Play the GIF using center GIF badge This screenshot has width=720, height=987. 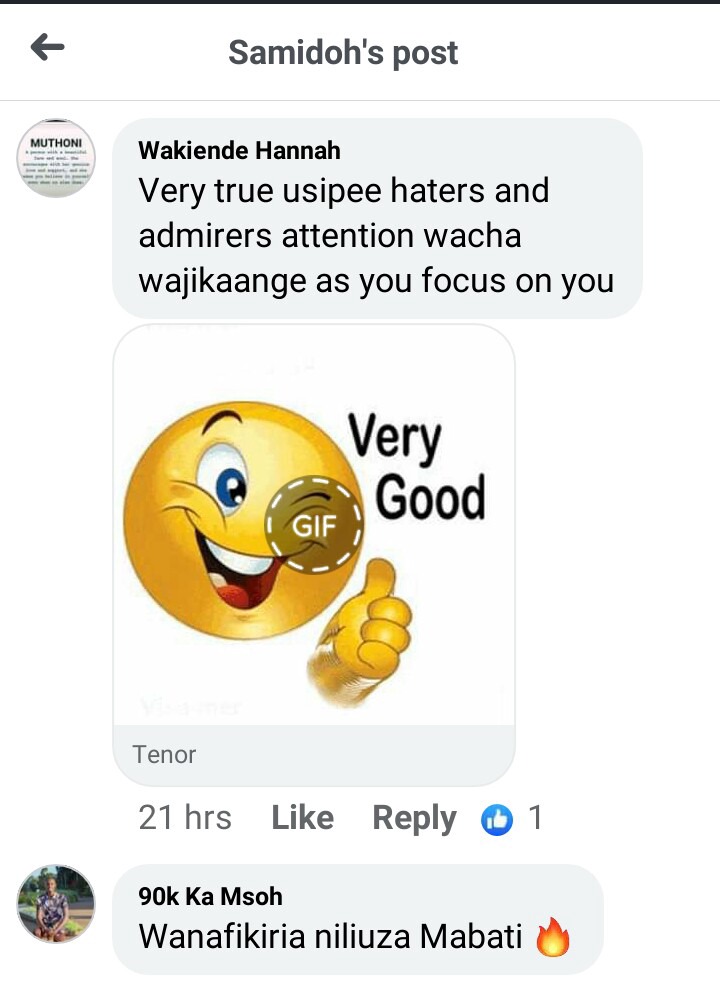click(314, 524)
